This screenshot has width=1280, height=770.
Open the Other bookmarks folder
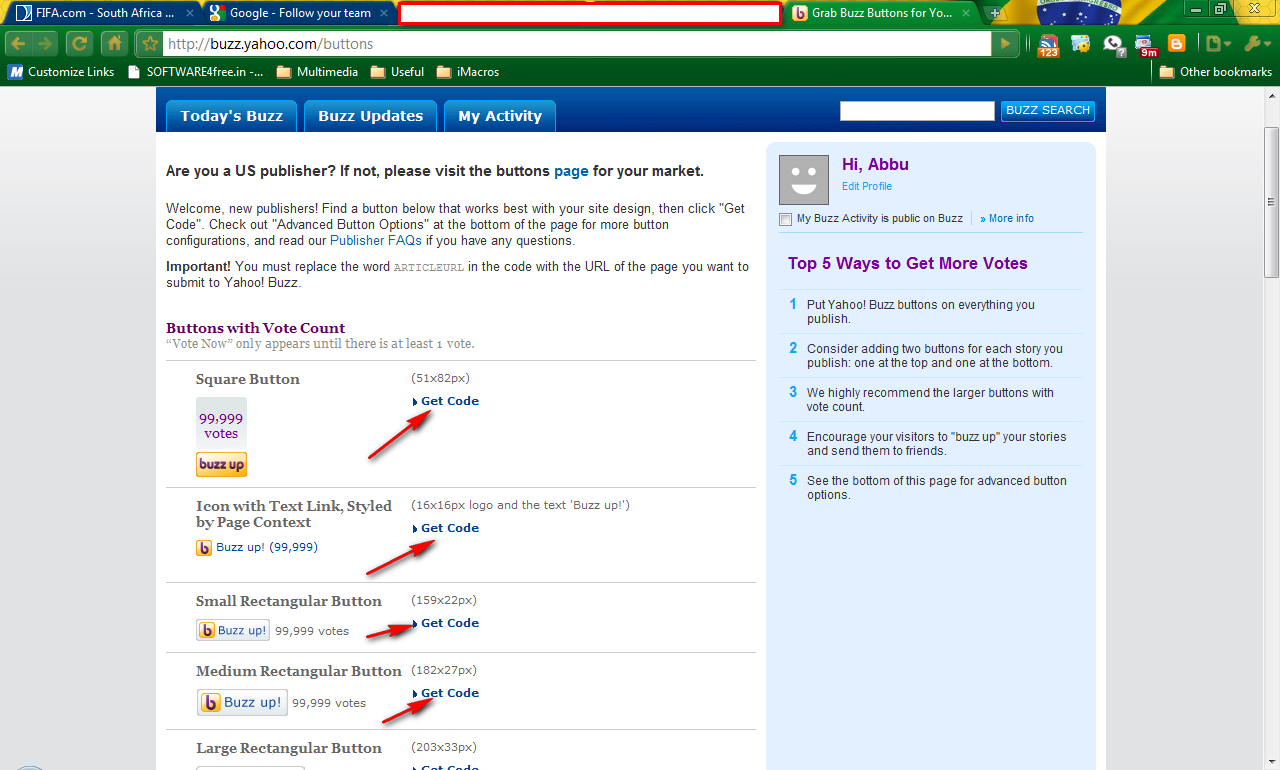point(1215,71)
